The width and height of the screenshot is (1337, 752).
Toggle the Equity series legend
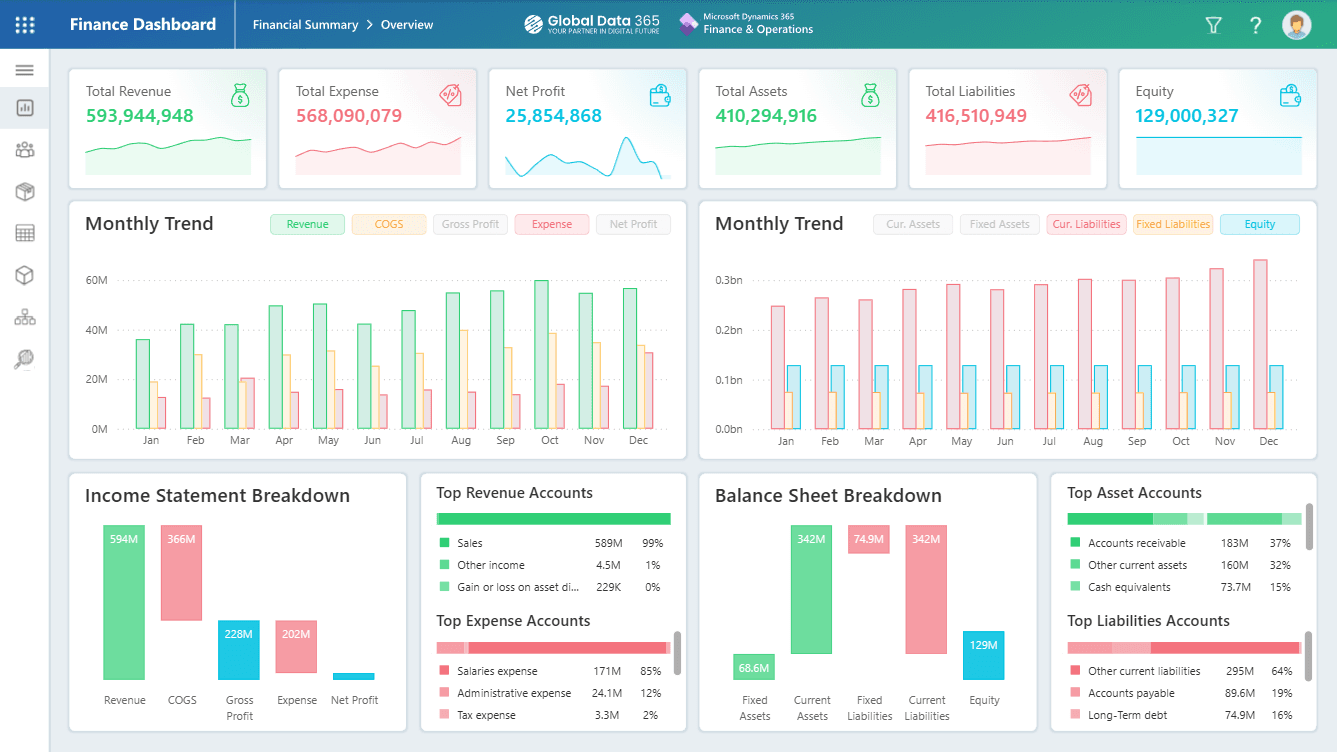(1260, 225)
